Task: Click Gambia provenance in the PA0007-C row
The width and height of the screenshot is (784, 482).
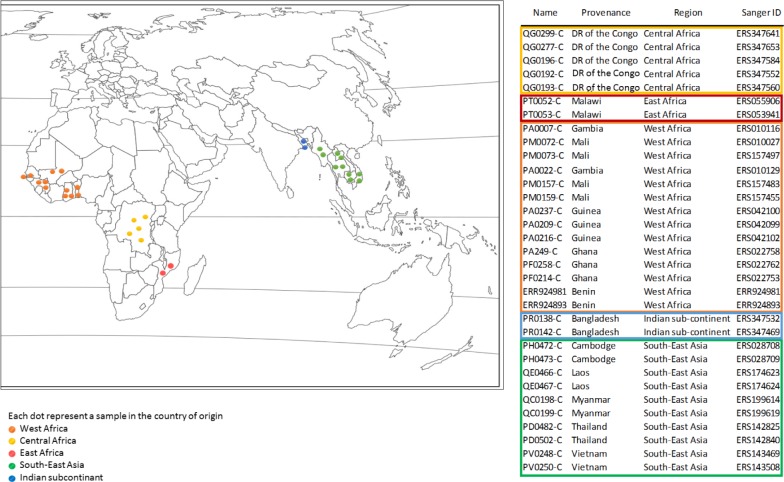Action: click(x=588, y=128)
